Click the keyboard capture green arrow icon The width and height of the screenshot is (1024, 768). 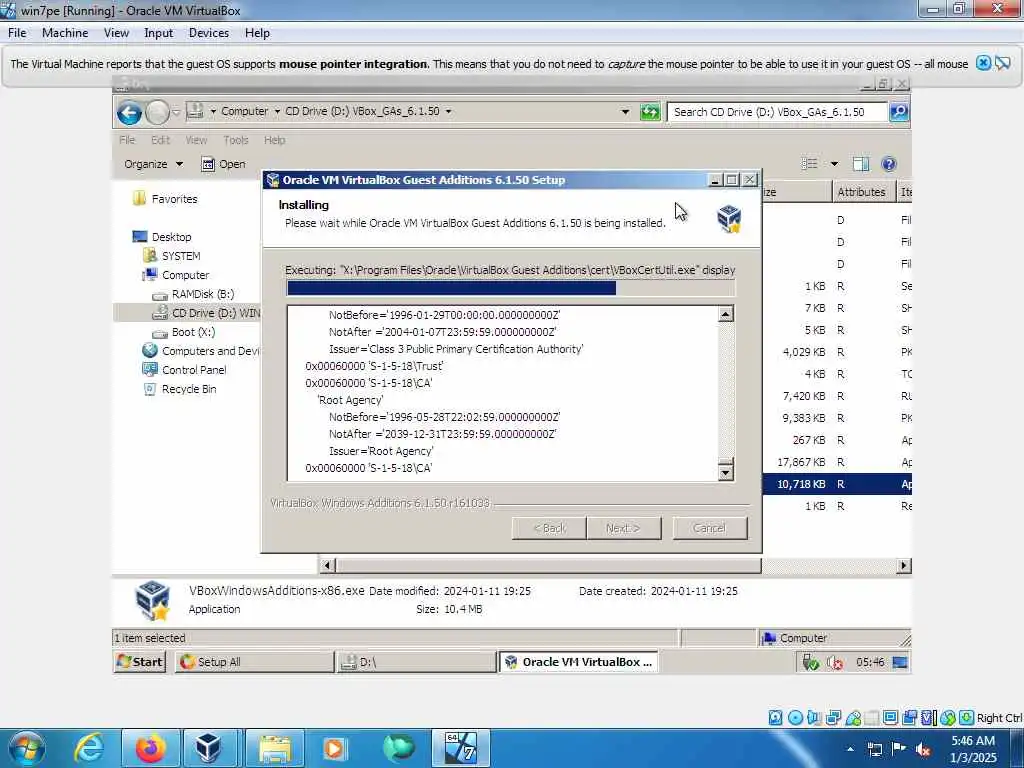pyautogui.click(x=967, y=718)
